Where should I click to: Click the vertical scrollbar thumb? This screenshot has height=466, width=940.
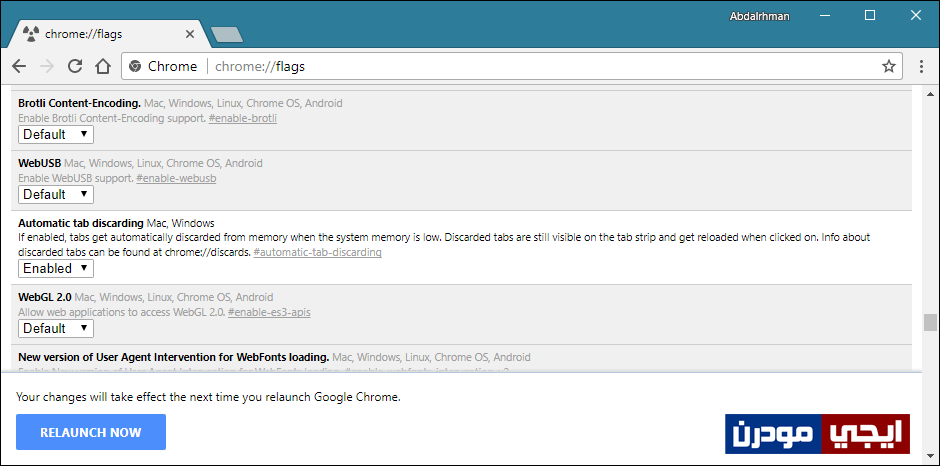pyautogui.click(x=930, y=322)
